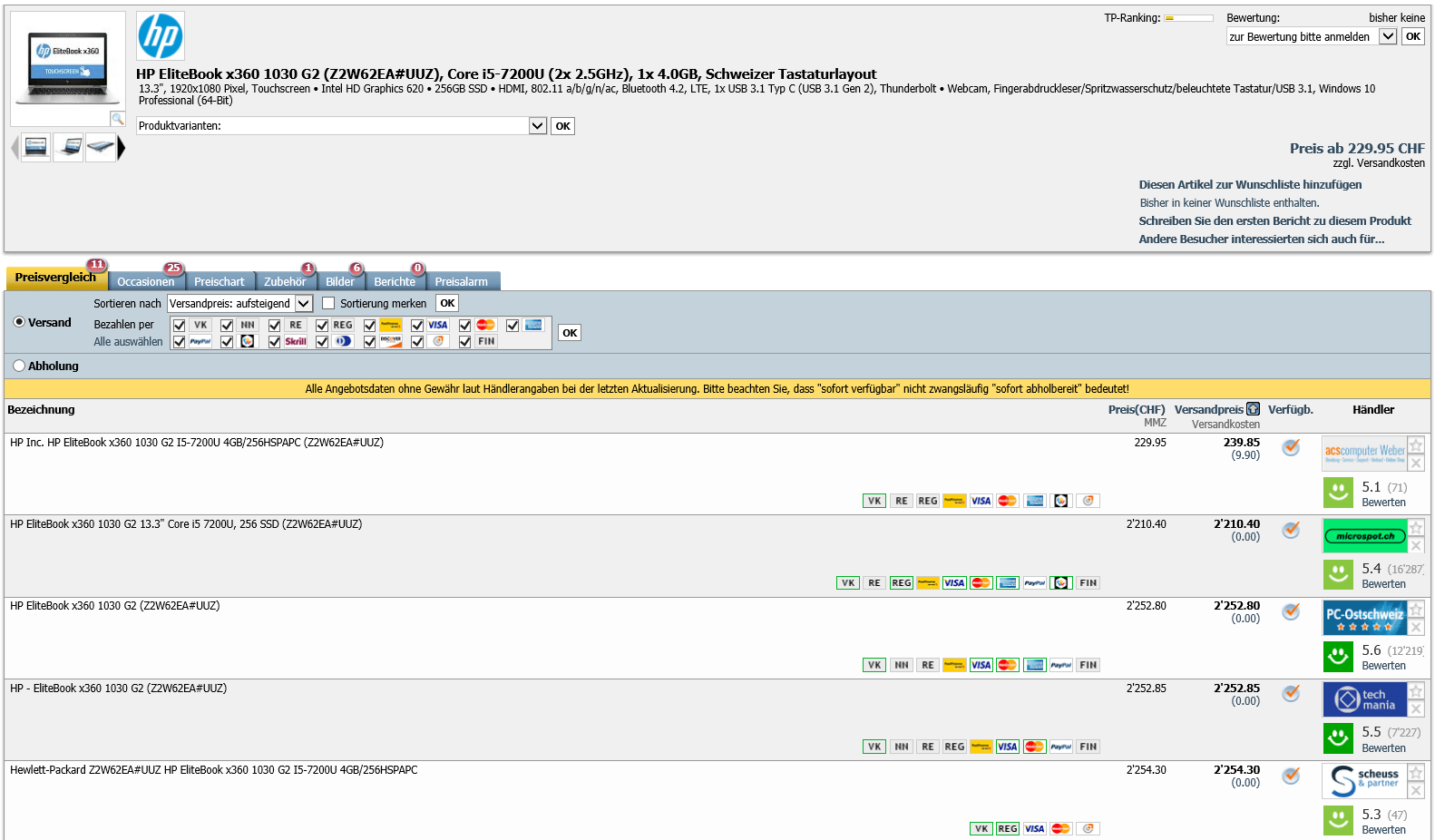The image size is (1435, 840).
Task: Open the scheuss & partner dealer logo
Action: [1364, 780]
